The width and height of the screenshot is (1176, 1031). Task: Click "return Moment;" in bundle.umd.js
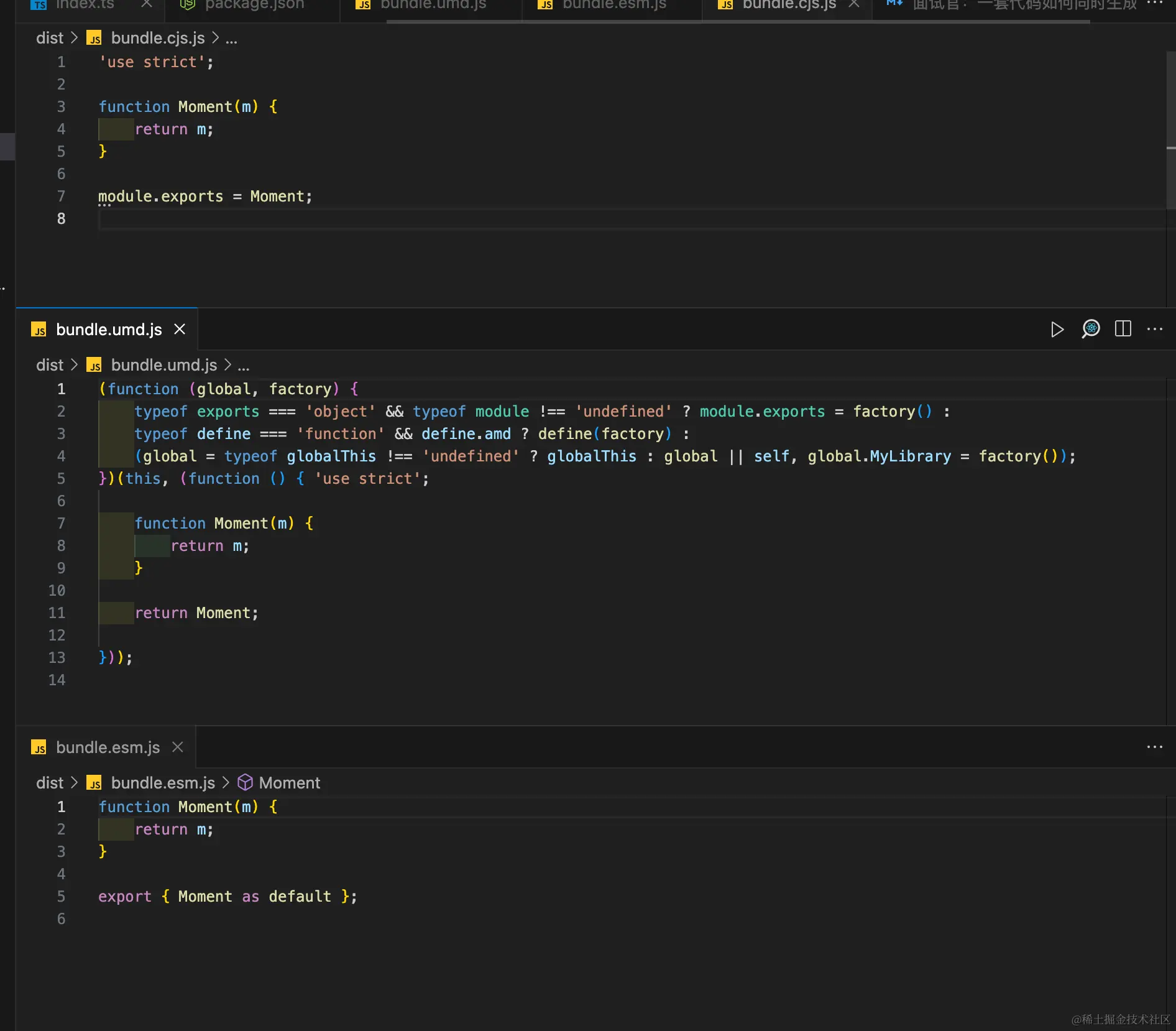tap(196, 613)
